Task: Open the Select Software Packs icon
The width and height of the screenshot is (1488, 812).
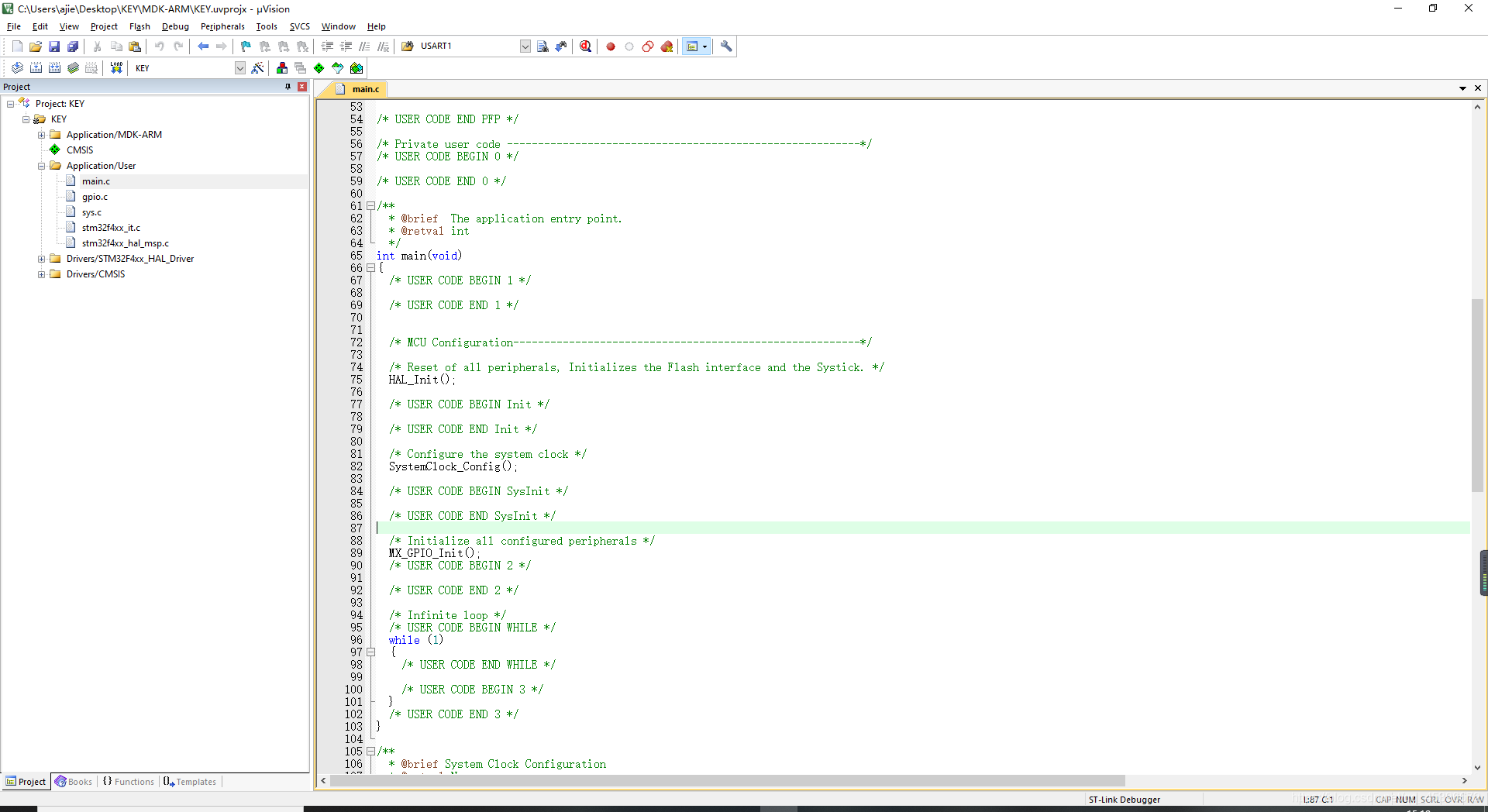Action: [x=338, y=68]
